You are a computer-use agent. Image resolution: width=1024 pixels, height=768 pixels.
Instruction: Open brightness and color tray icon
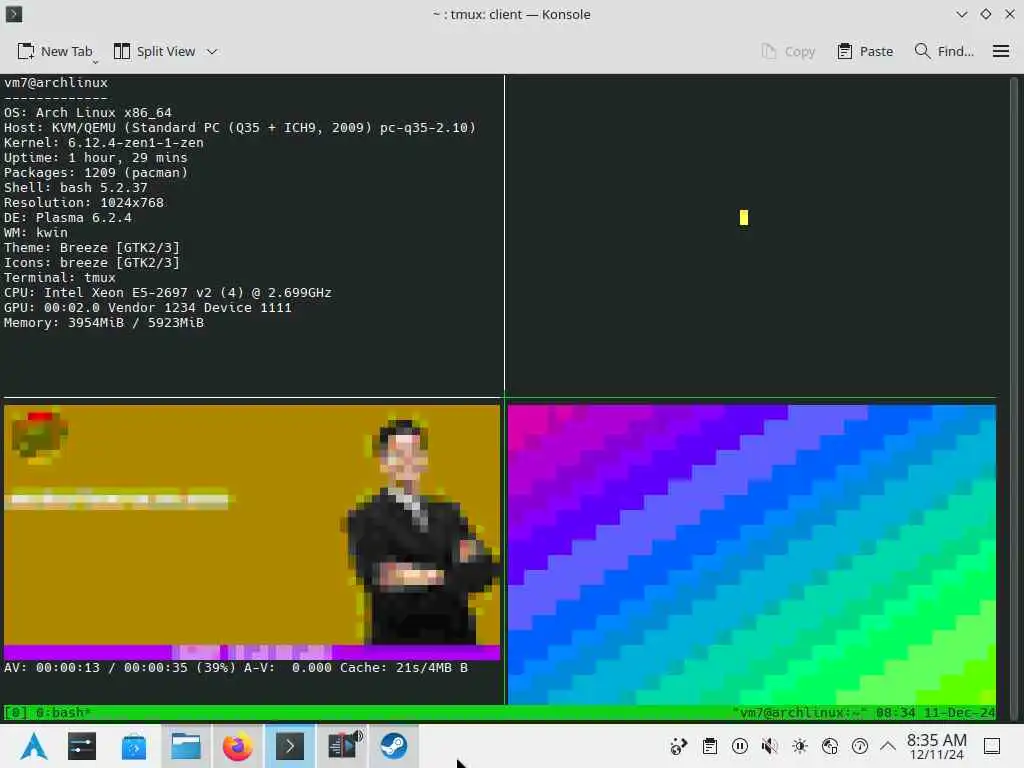pos(800,746)
